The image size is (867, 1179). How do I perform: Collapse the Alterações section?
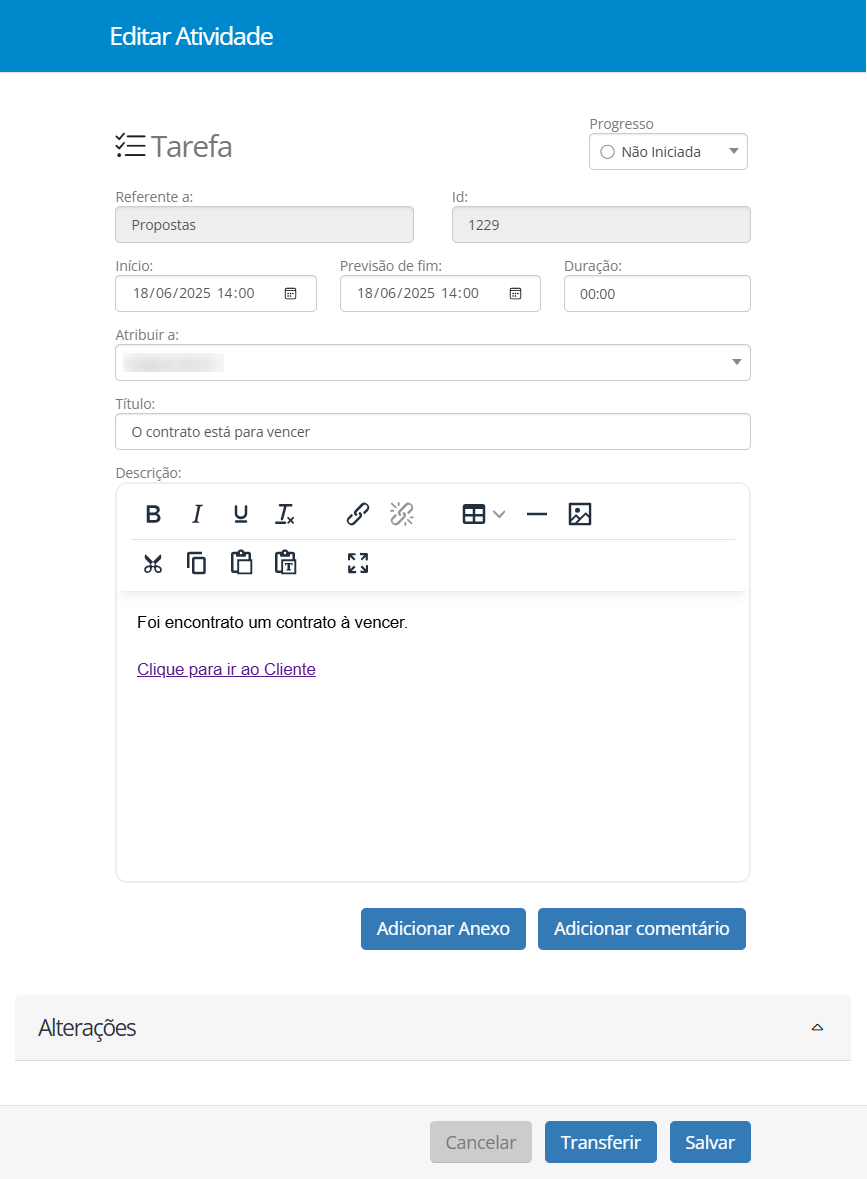tap(817, 1027)
